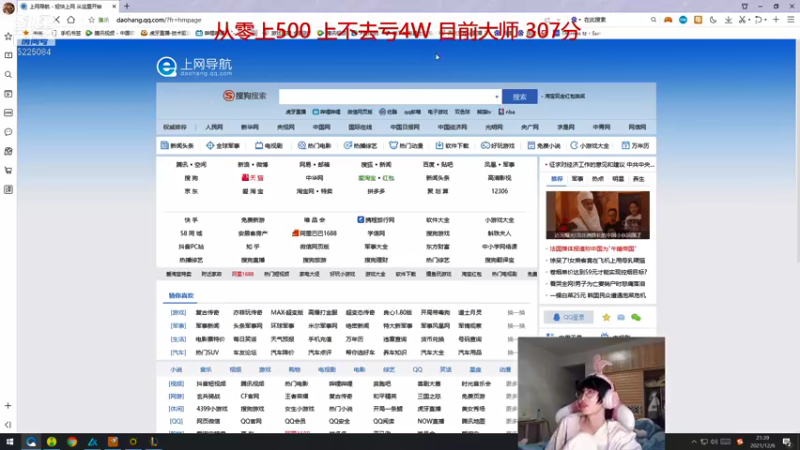Open the 新华网 link

click(249, 127)
